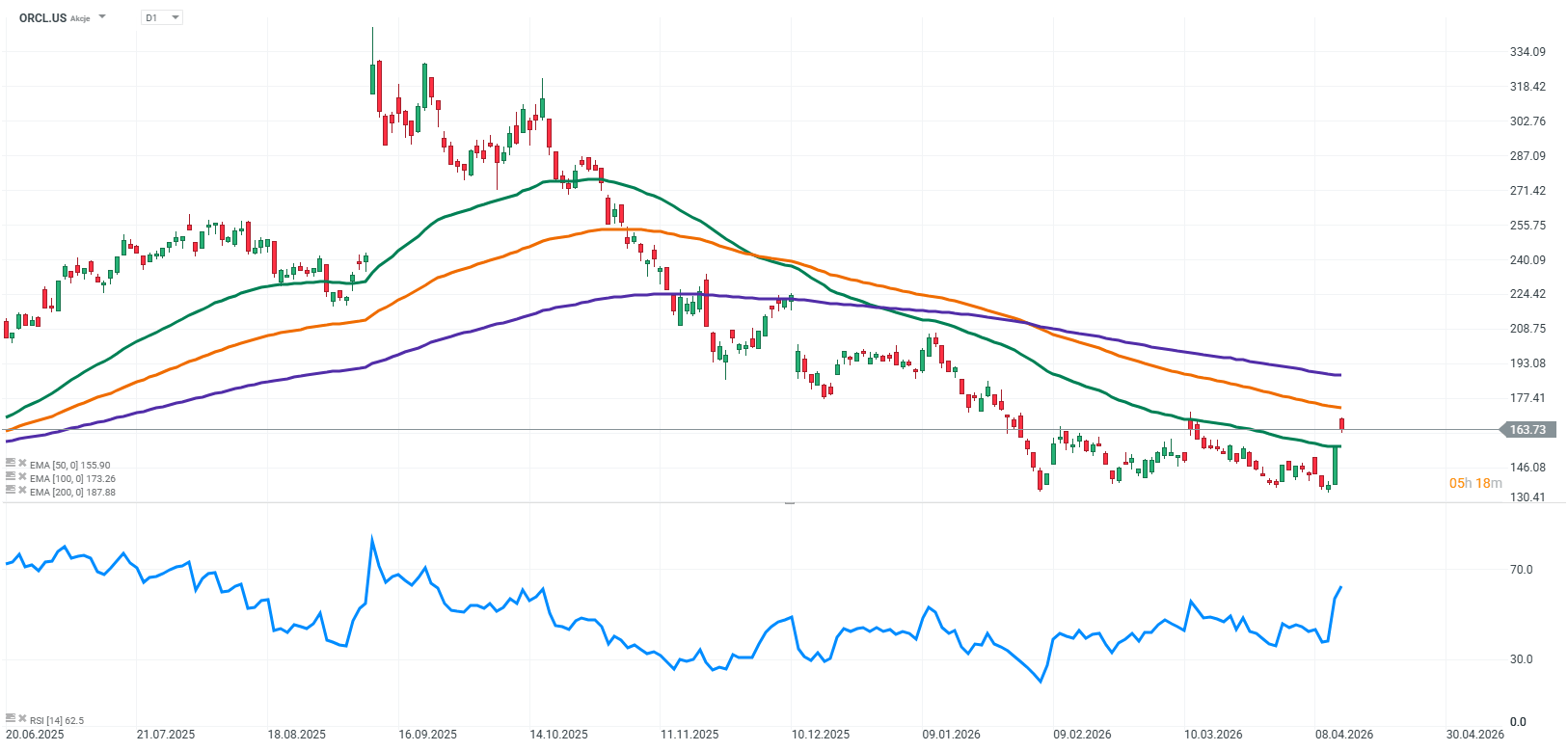Open settings icon for RSI 14 indicator
The width and height of the screenshot is (1568, 751).
click(11, 719)
